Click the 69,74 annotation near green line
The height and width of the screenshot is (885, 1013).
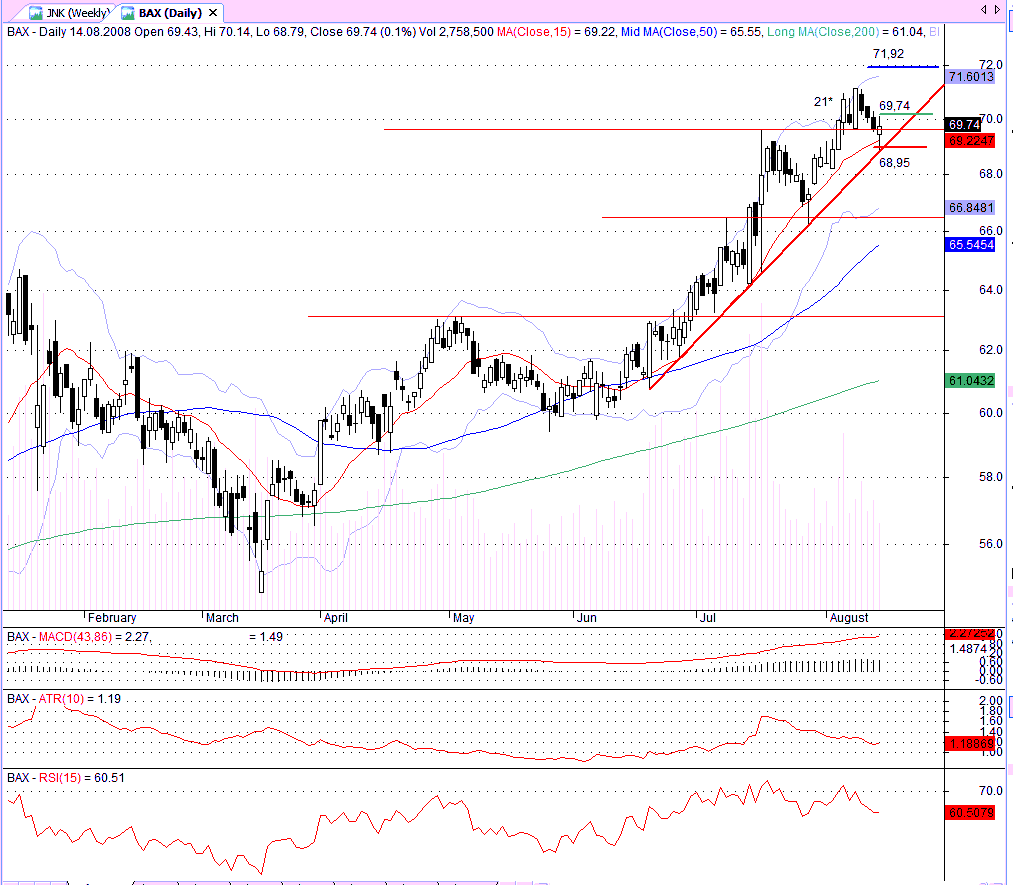[894, 105]
